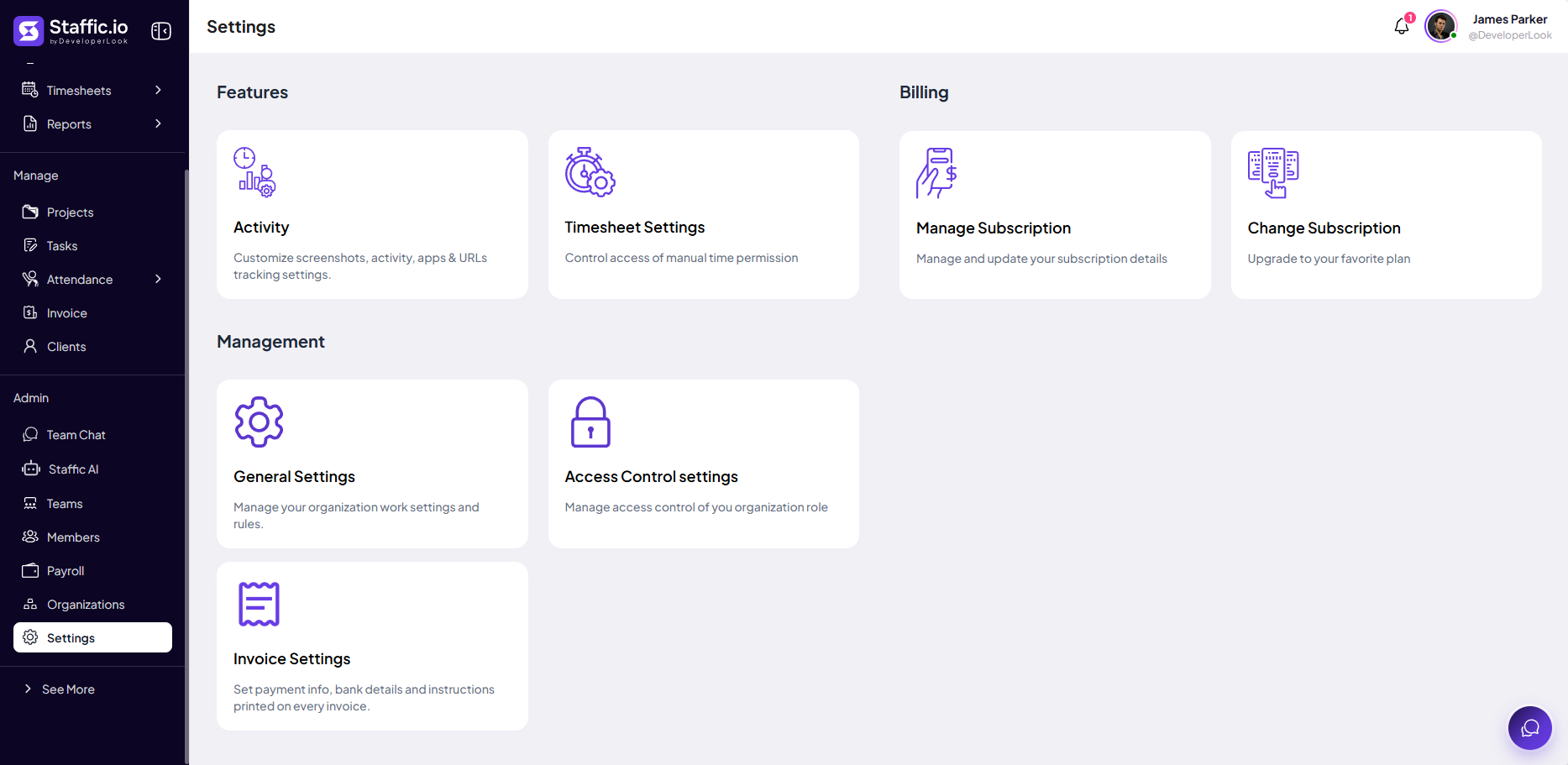
Task: Click the Timesheets calendar icon
Action: pyautogui.click(x=30, y=90)
